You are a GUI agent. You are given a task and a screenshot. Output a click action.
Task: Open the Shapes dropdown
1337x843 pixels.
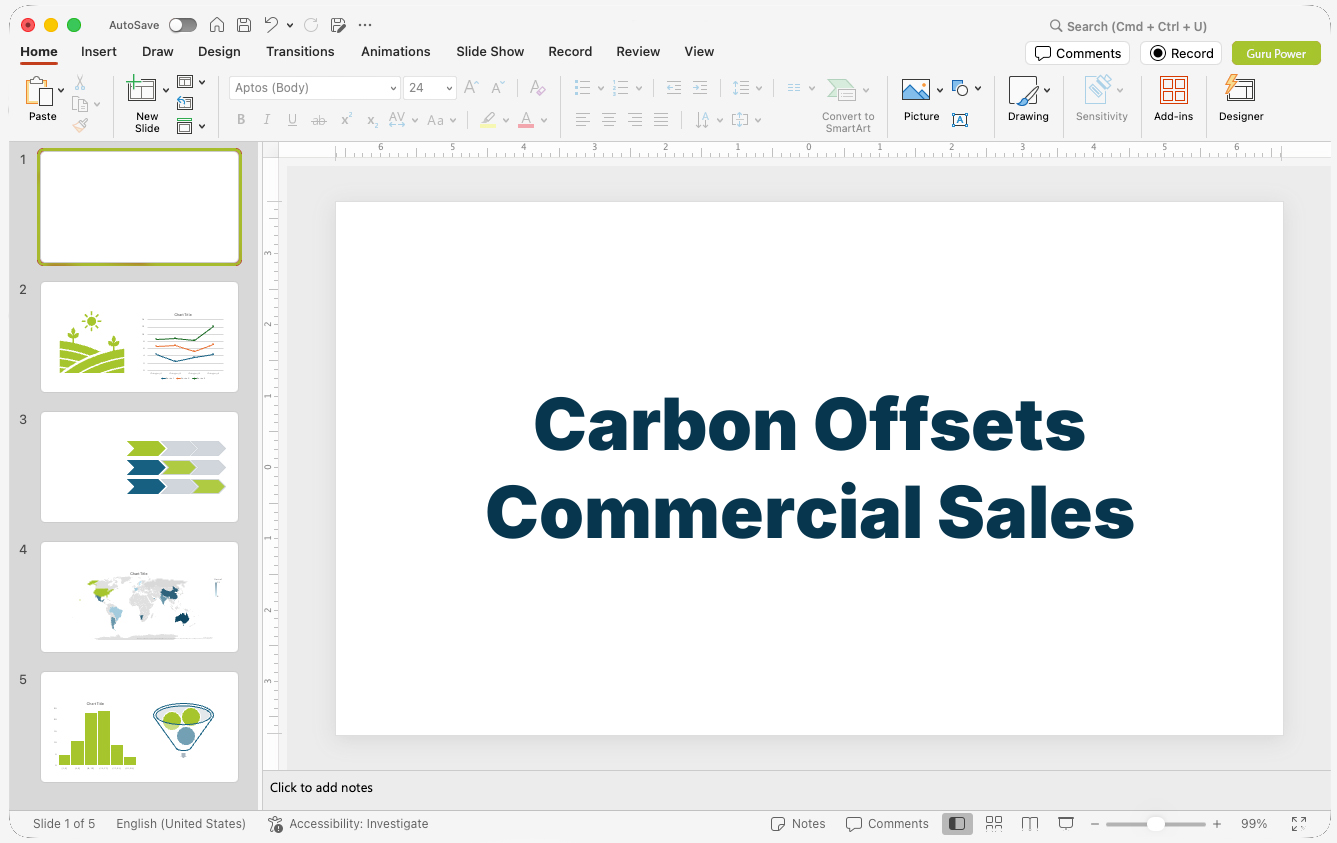tap(967, 88)
